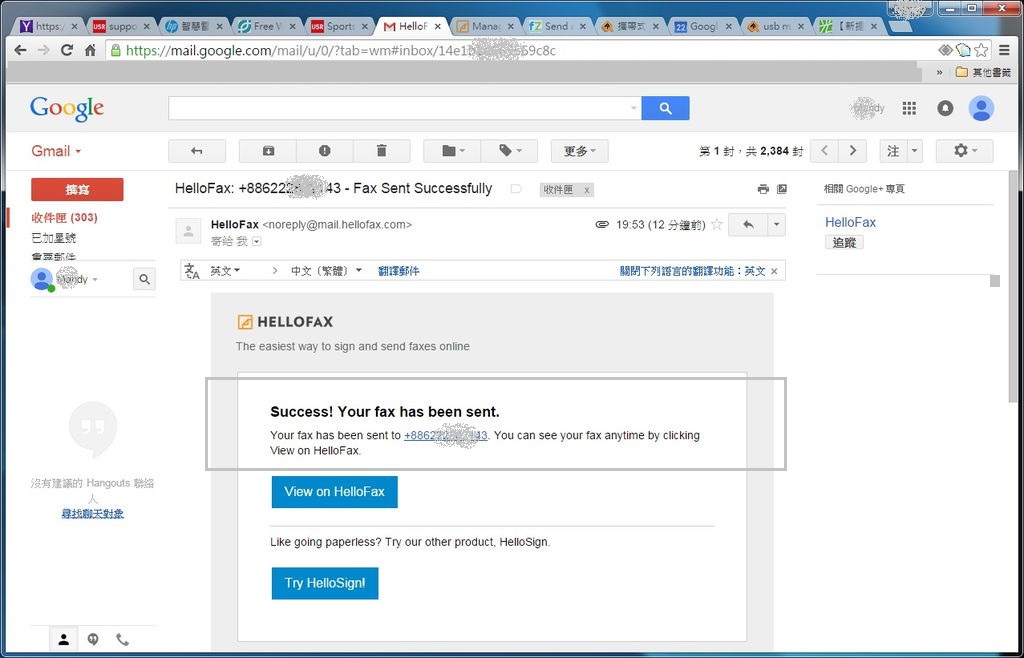Show hidden bookmarks with the chevron
The image size is (1024, 658).
939,72
